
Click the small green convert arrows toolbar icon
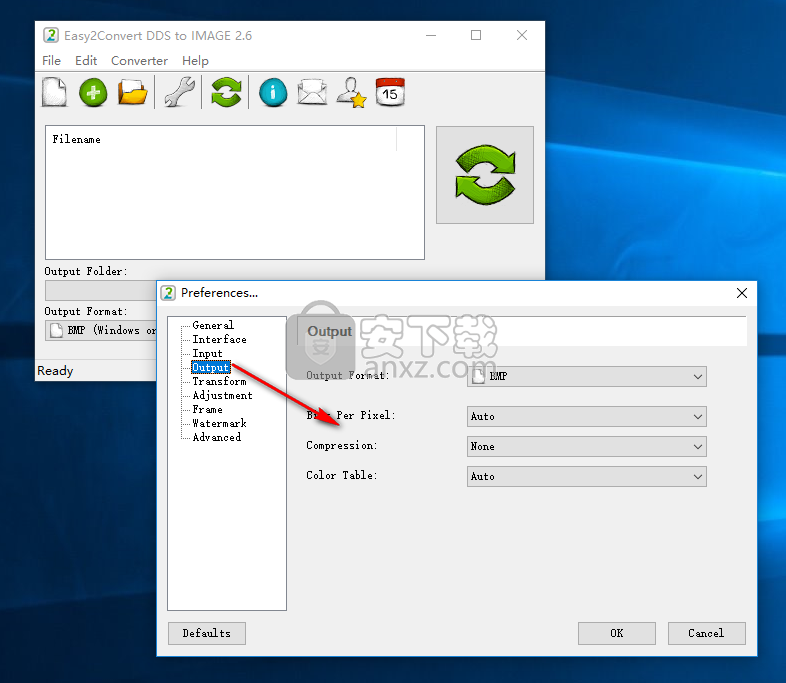(226, 92)
